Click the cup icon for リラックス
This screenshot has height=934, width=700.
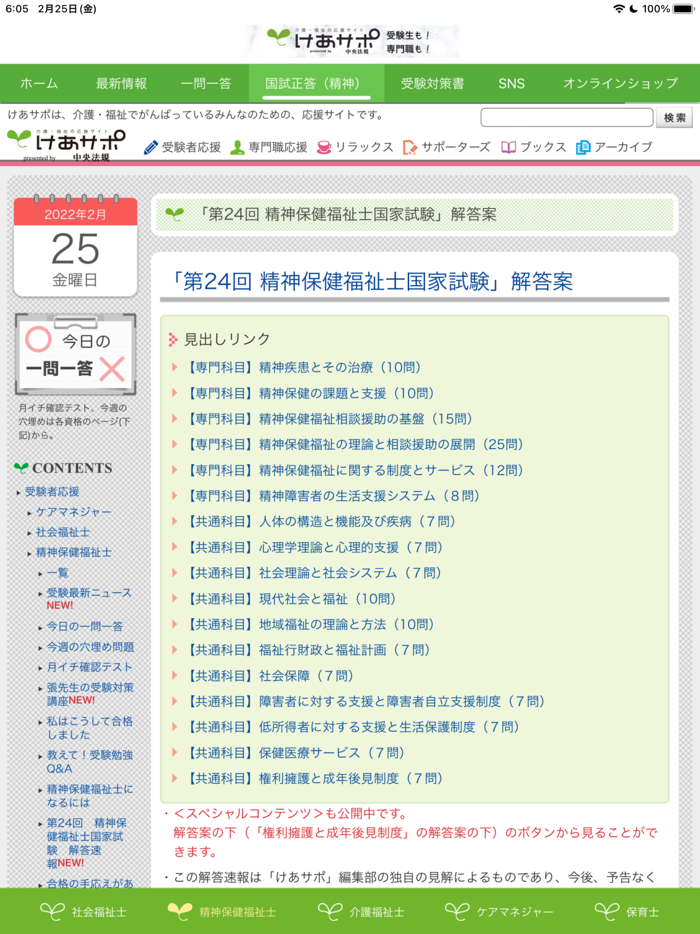(323, 147)
